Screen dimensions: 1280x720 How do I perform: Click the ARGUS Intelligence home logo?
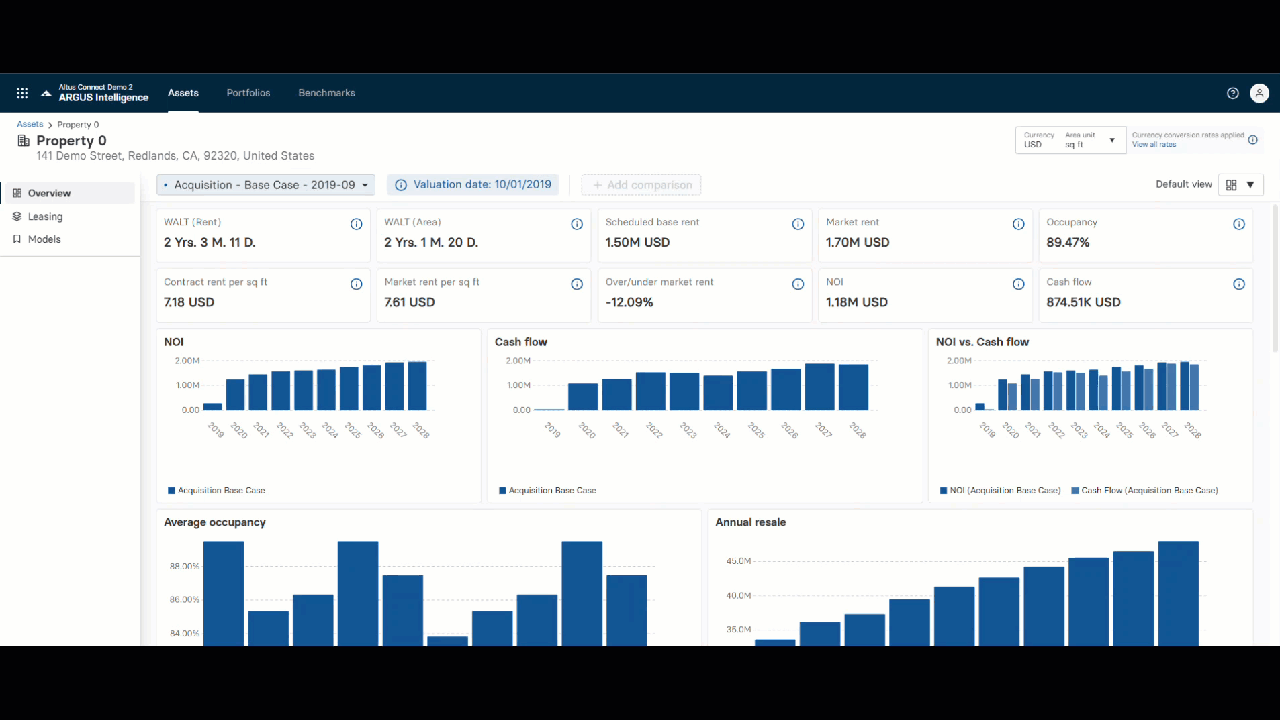[95, 92]
